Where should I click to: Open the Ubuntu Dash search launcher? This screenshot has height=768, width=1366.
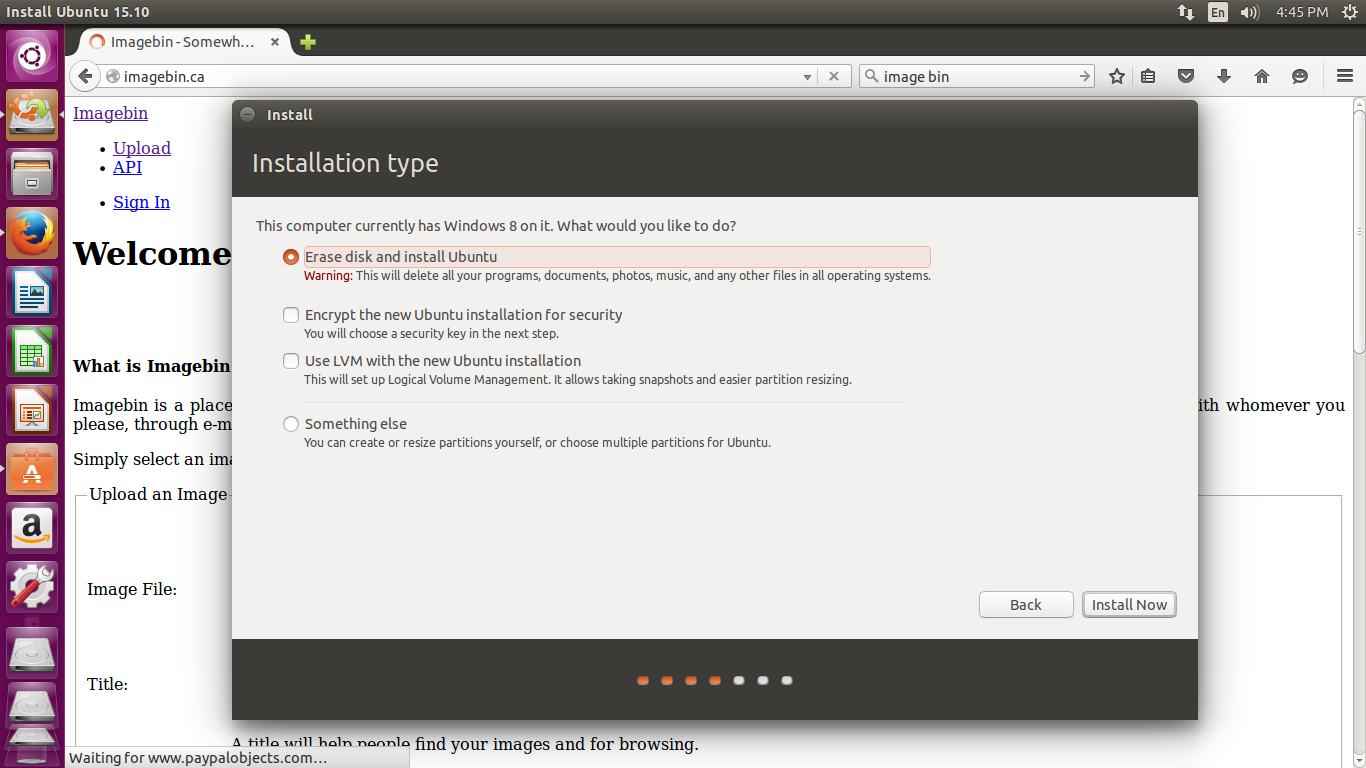[32, 56]
